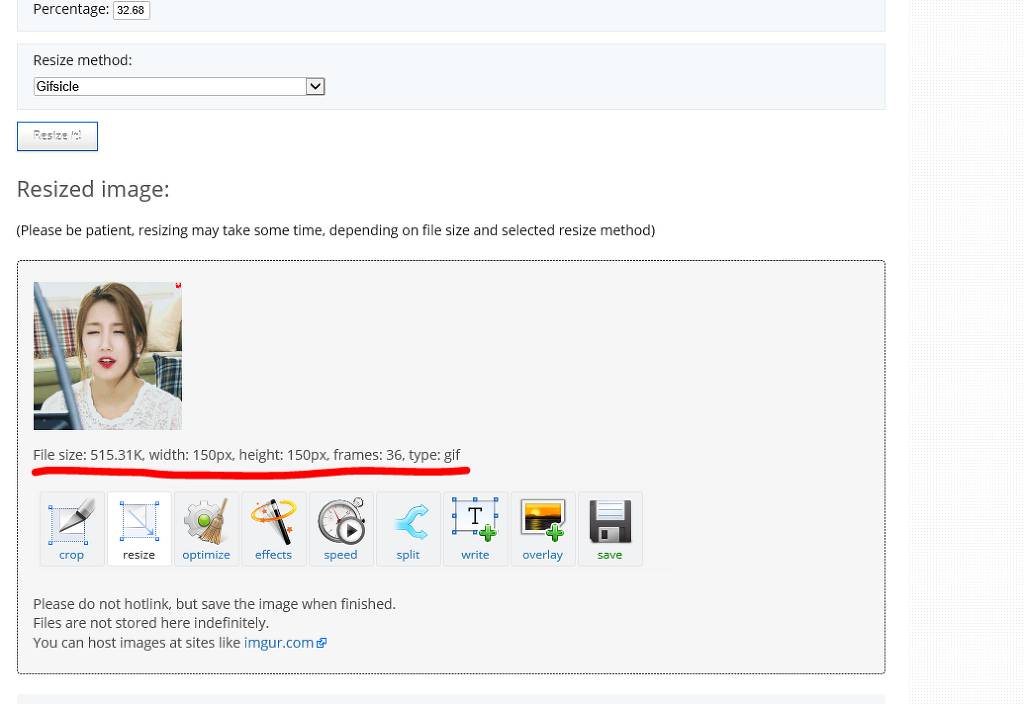Viewport: 1024px width, 704px height.
Task: Click the external link icon beside imgur.com
Action: (321, 643)
